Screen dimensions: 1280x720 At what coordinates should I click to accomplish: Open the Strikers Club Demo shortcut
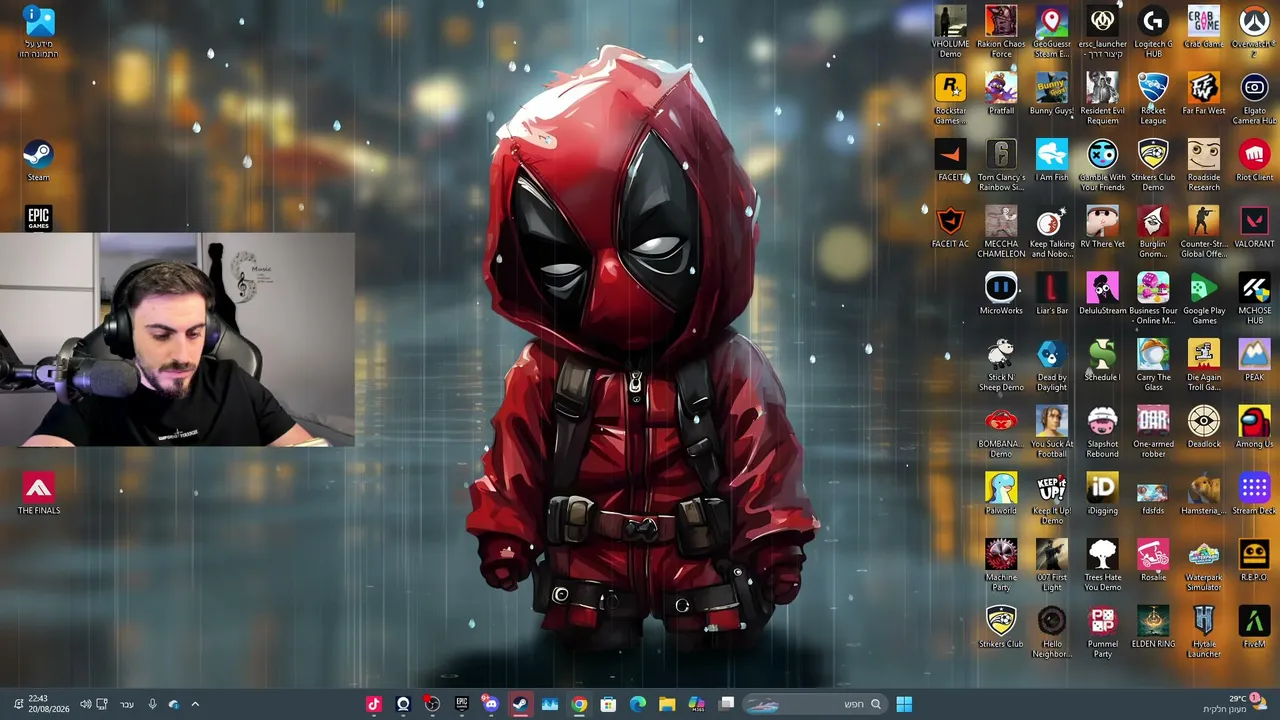point(1153,165)
